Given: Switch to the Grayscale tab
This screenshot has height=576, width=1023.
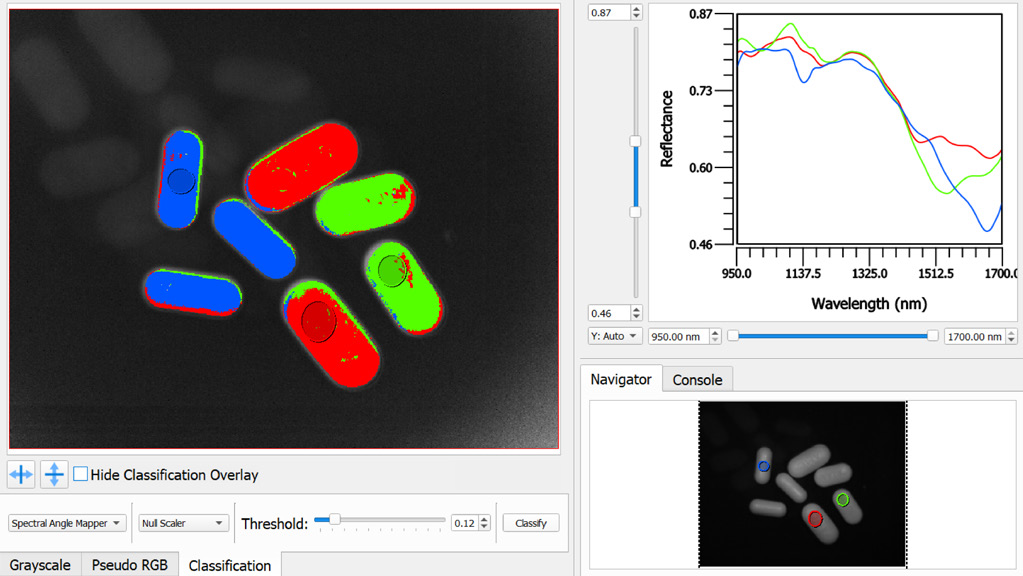Looking at the screenshot, I should [40, 565].
